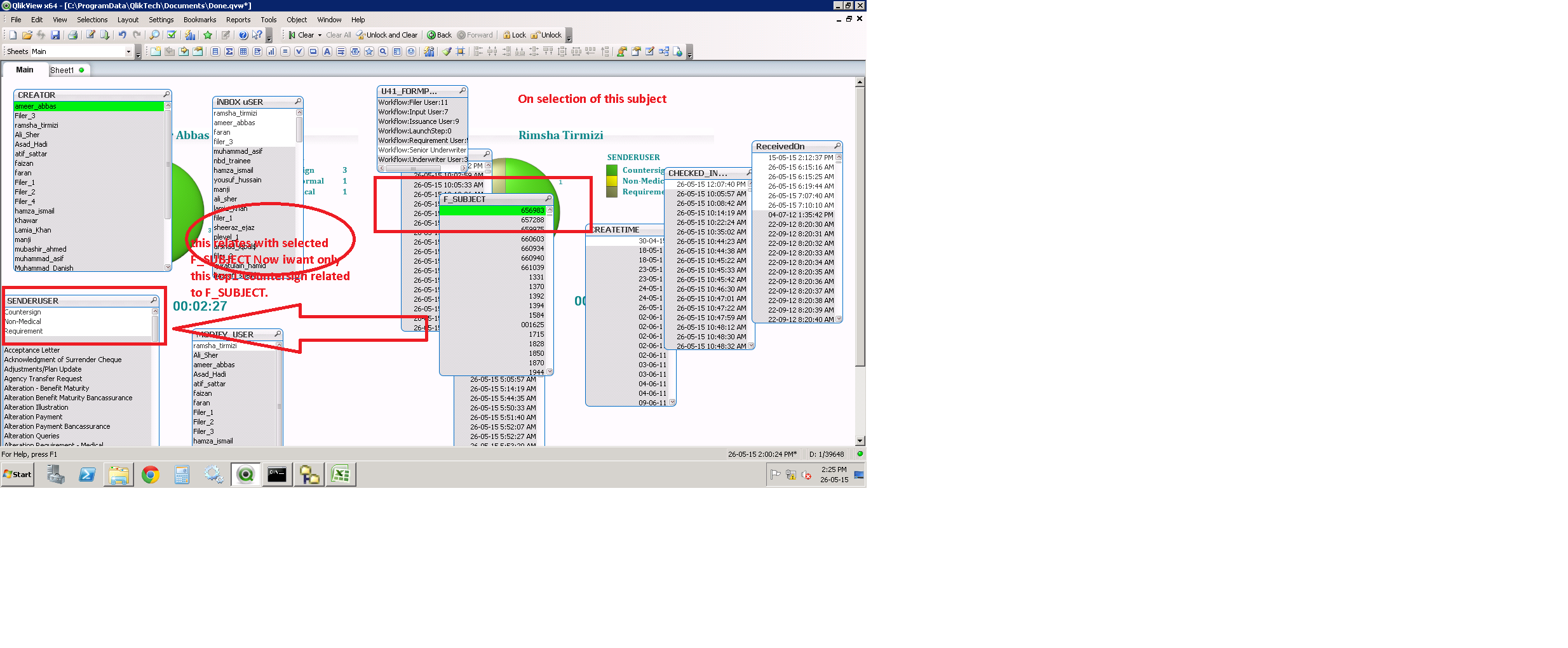The width and height of the screenshot is (1568, 648).
Task: Select ameer_abbas in the CREATOR list
Action: click(89, 106)
